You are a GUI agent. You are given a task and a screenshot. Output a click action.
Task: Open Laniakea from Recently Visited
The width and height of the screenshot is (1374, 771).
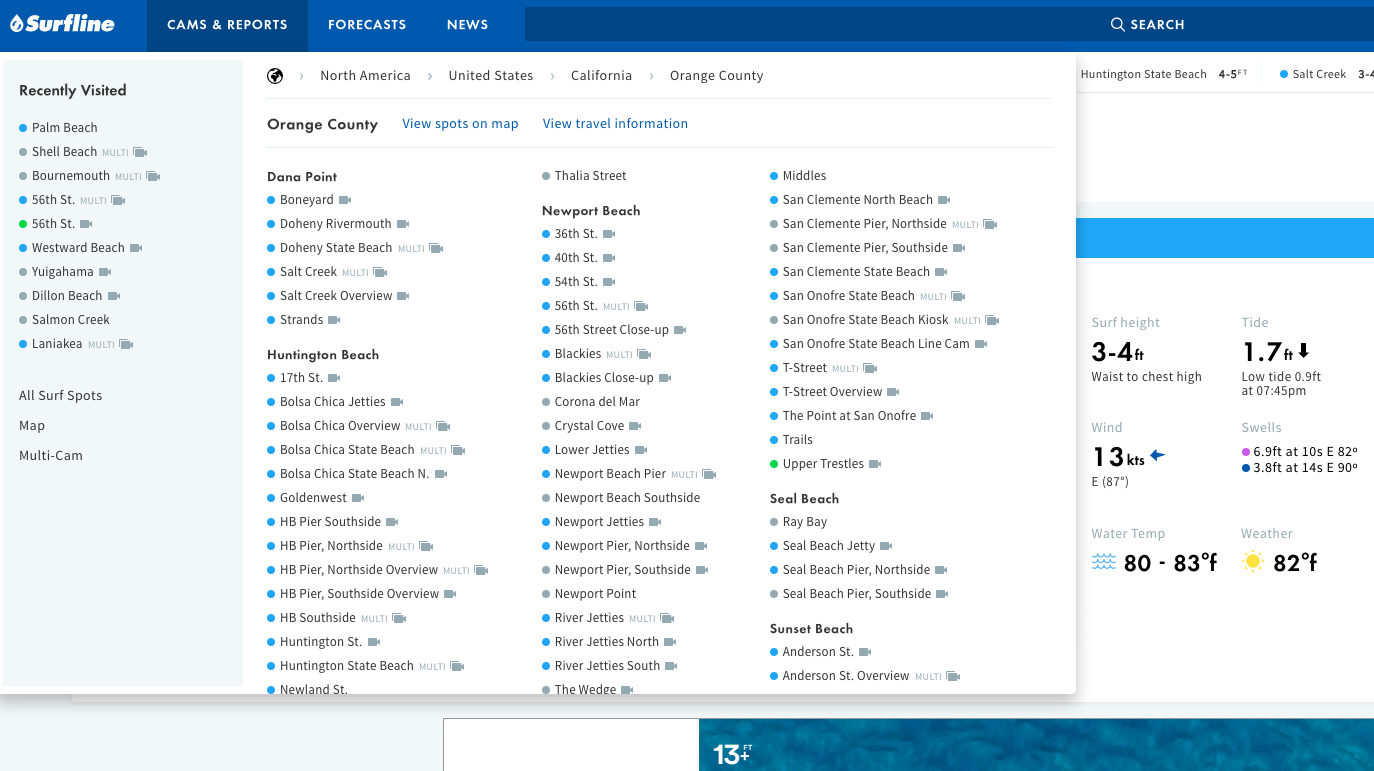(60, 344)
